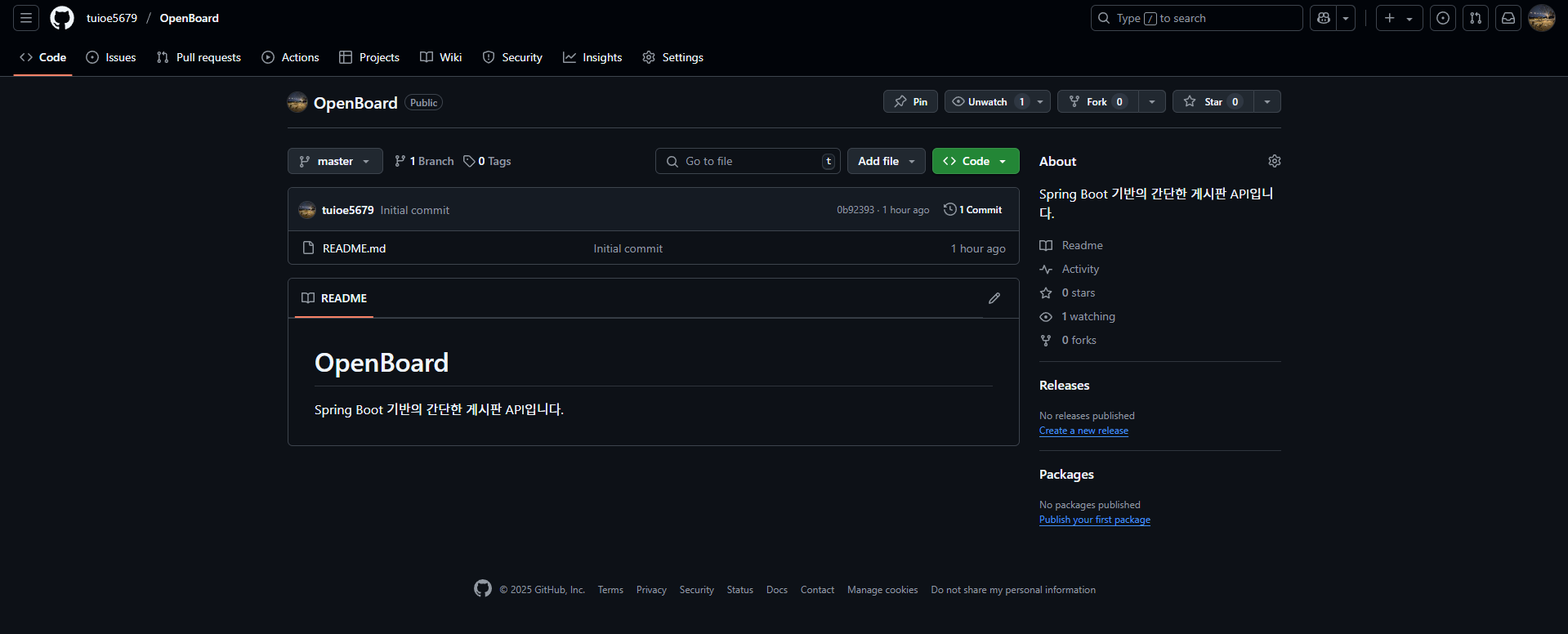The image size is (1568, 634).
Task: Open the pull requests header icon
Action: 1476,18
